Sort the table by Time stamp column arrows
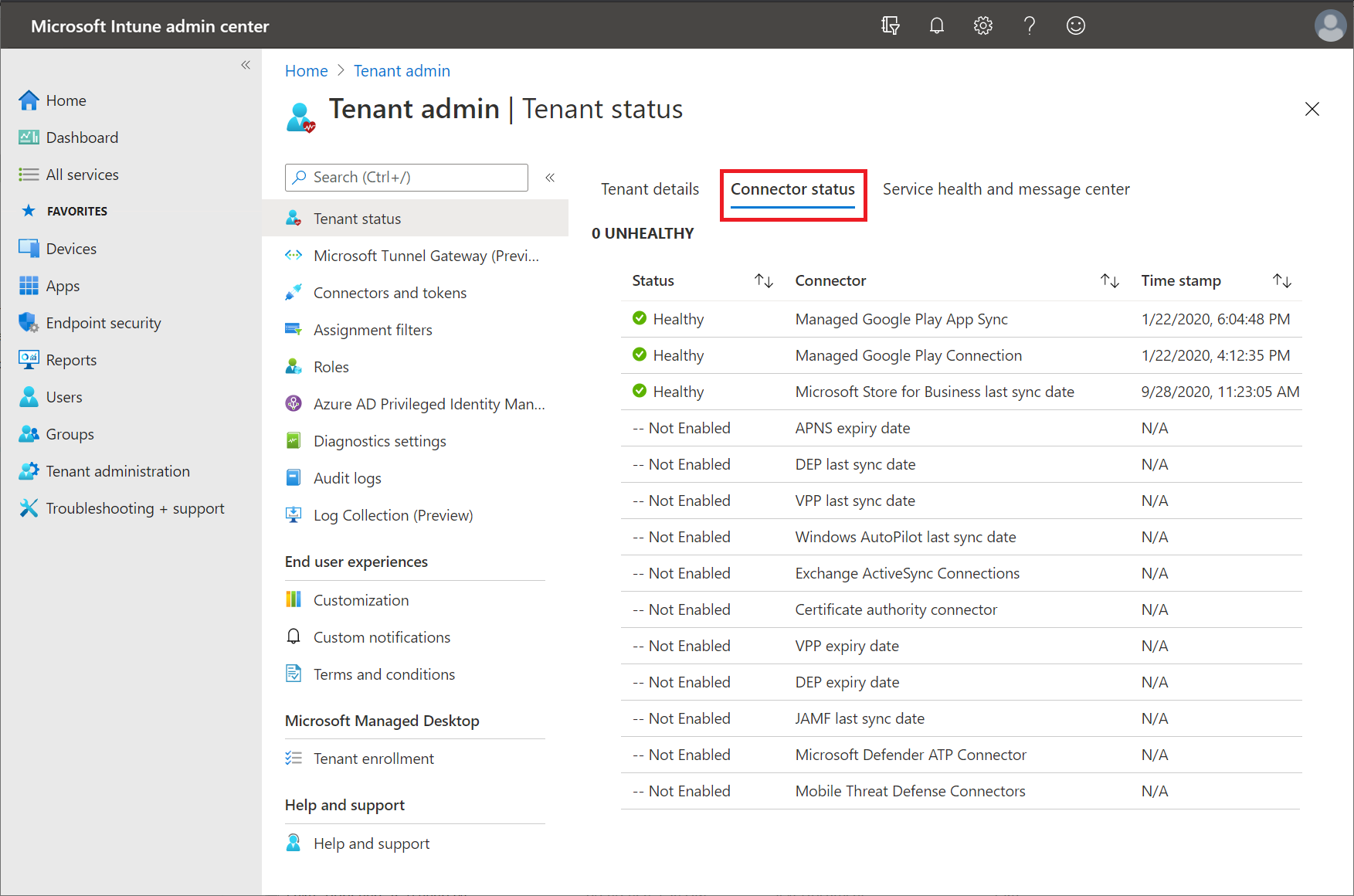Viewport: 1354px width, 896px height. 1282,280
